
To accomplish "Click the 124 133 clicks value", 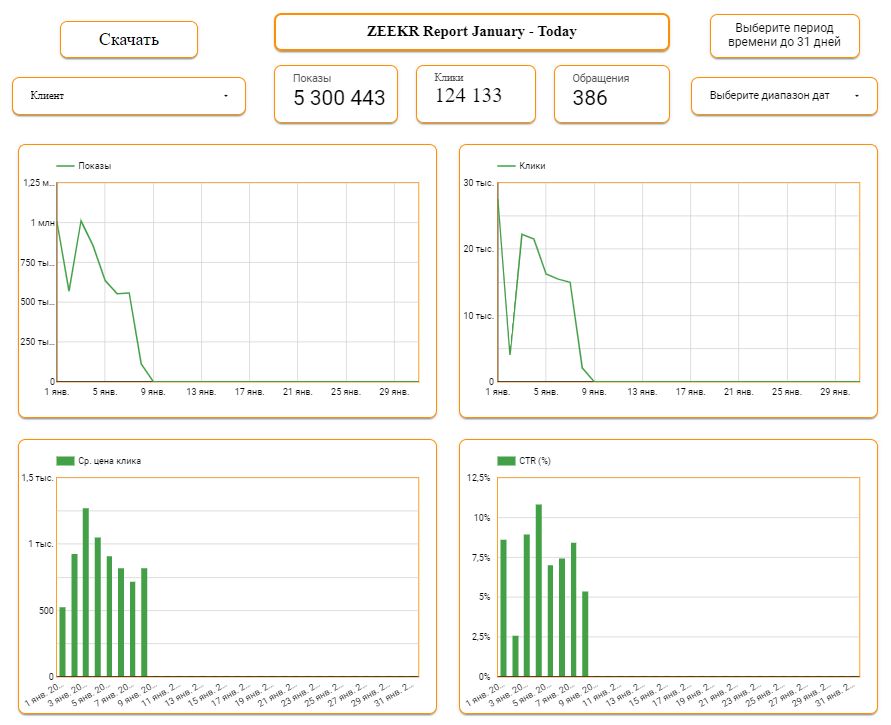I will pyautogui.click(x=469, y=95).
